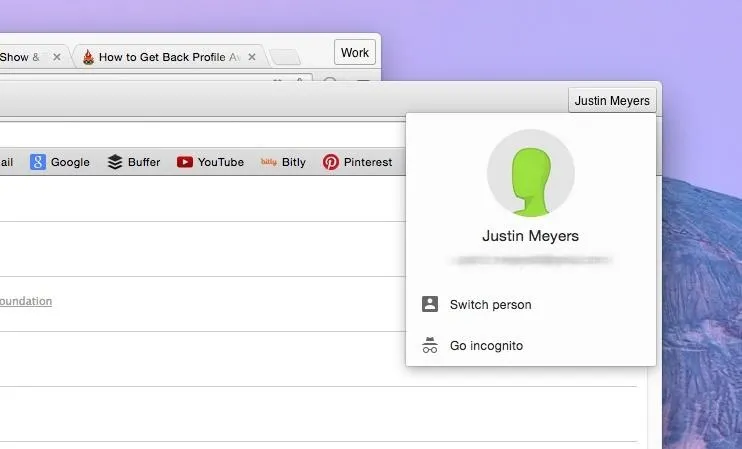The image size is (742, 449).
Task: Open the YouTube bookmark
Action: point(210,162)
